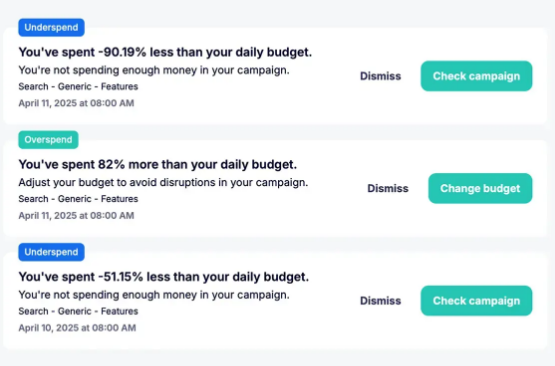Click the campaign name in the overspend alert
555x366 pixels.
click(x=78, y=199)
